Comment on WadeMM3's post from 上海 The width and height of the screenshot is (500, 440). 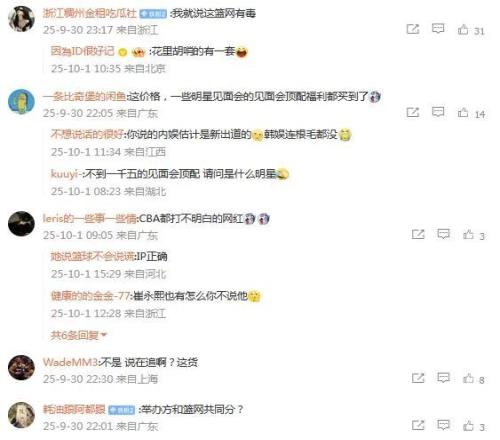click(x=443, y=378)
